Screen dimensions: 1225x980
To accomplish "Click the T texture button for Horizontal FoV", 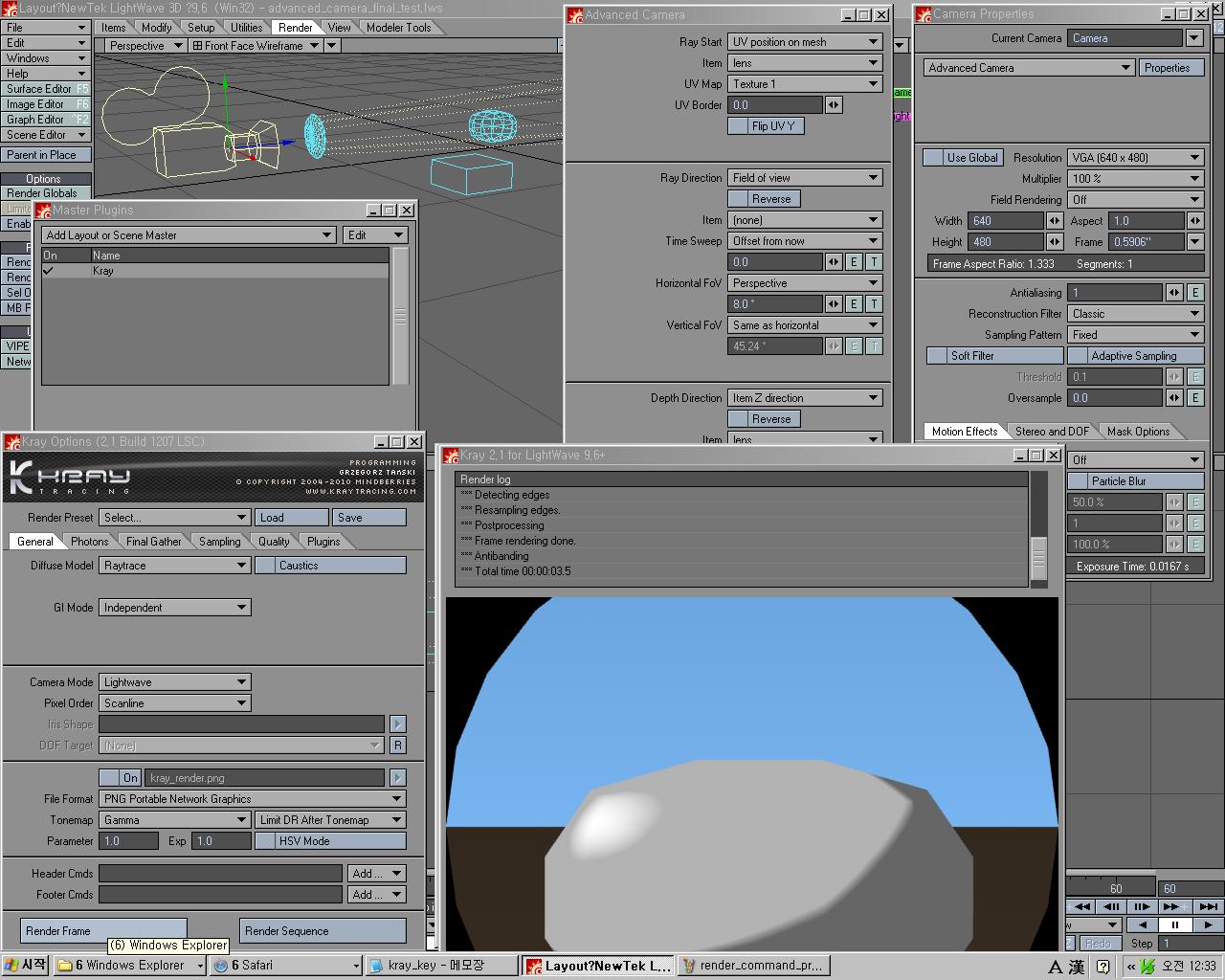I will click(x=874, y=304).
